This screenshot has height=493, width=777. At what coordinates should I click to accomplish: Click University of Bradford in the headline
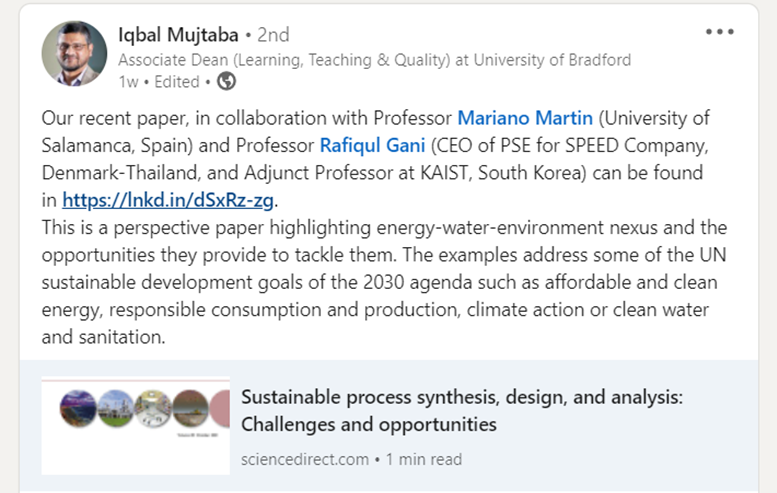(x=553, y=60)
